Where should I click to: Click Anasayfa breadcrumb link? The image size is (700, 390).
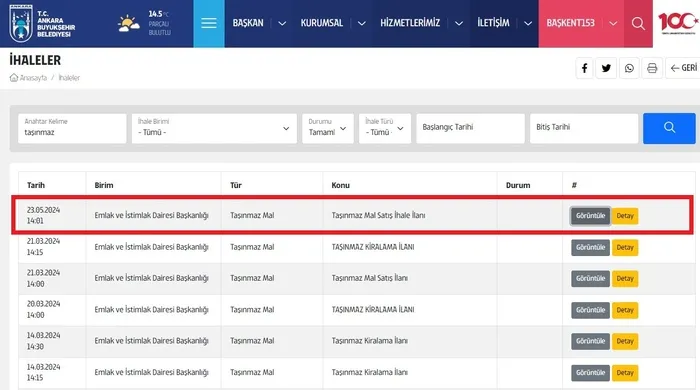point(33,78)
